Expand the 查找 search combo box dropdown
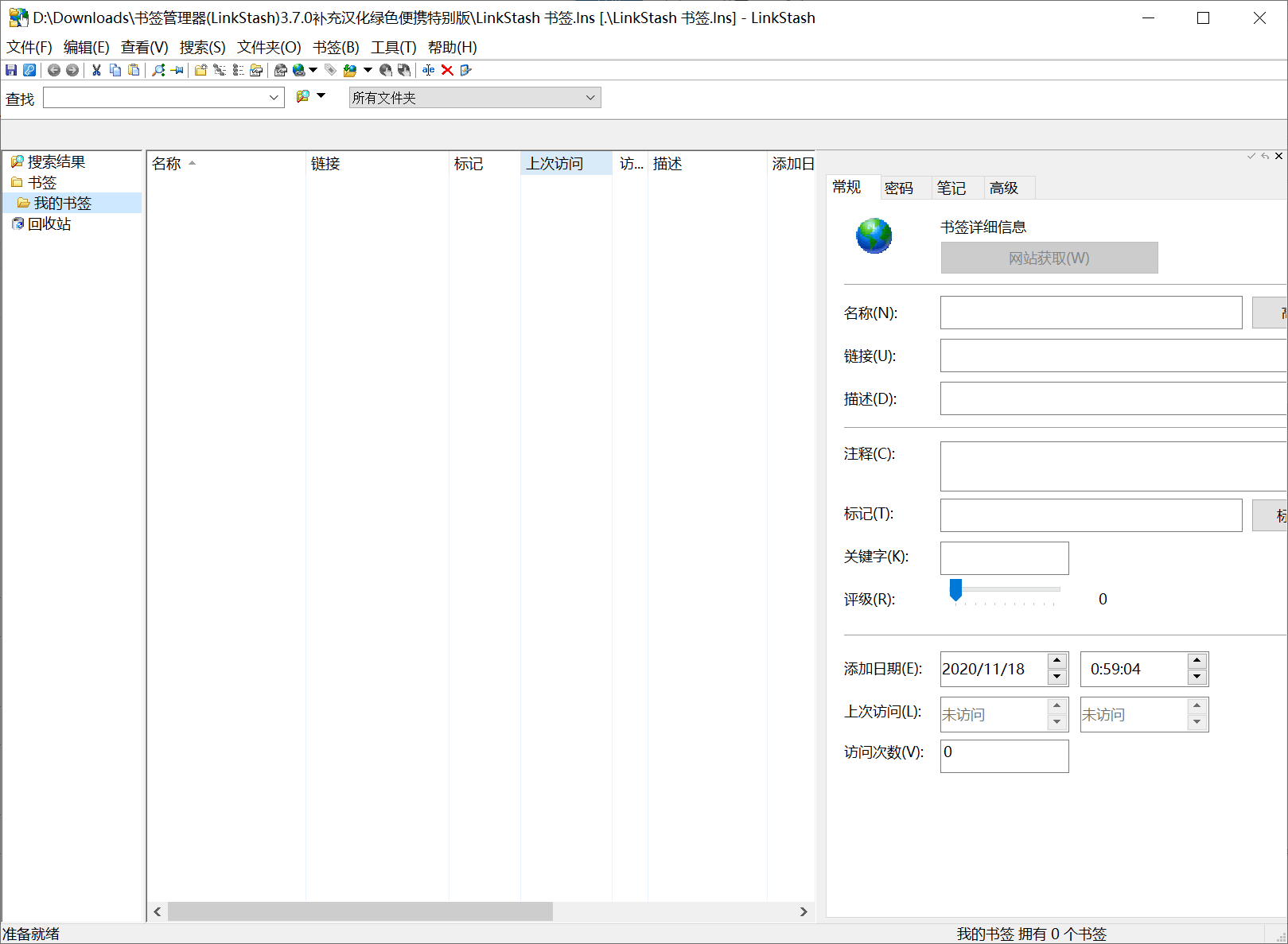 [274, 97]
